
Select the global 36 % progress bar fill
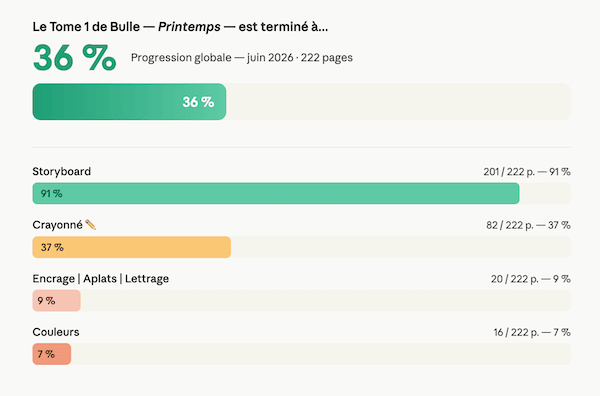tap(129, 102)
